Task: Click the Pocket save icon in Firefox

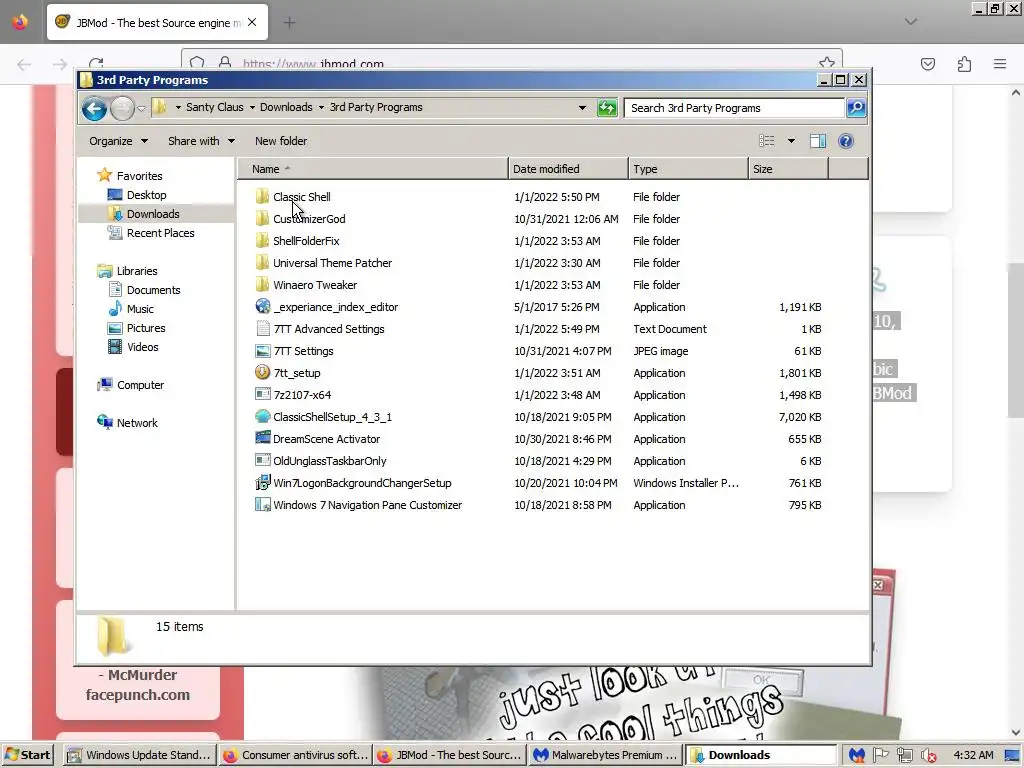Action: click(927, 64)
